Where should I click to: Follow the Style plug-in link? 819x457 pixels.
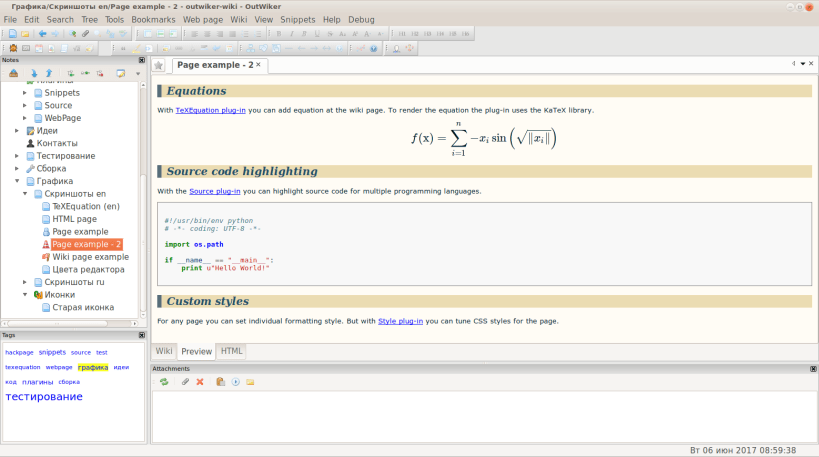[400, 321]
